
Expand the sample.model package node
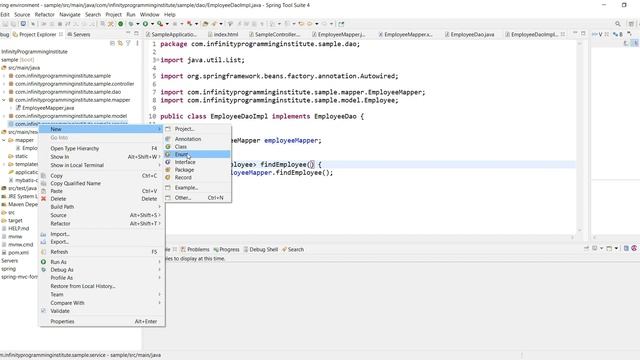[x=4, y=116]
